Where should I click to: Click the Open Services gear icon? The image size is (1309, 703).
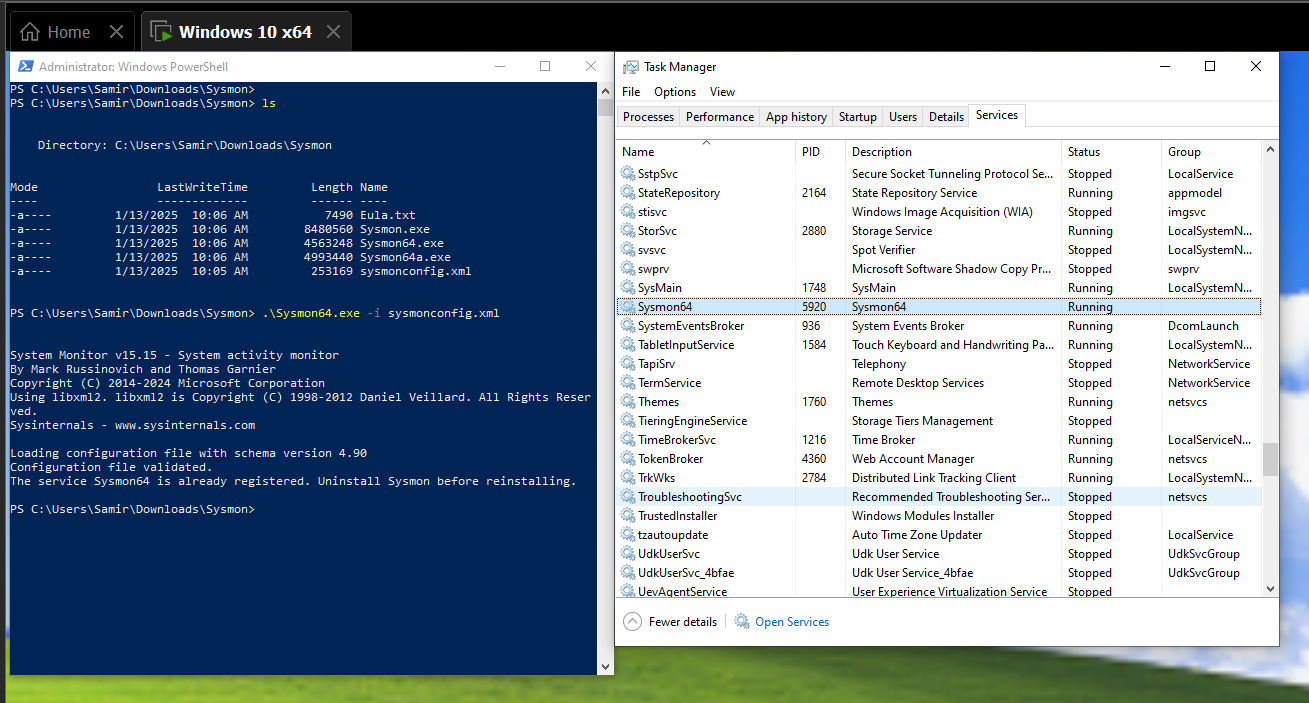[x=742, y=622]
